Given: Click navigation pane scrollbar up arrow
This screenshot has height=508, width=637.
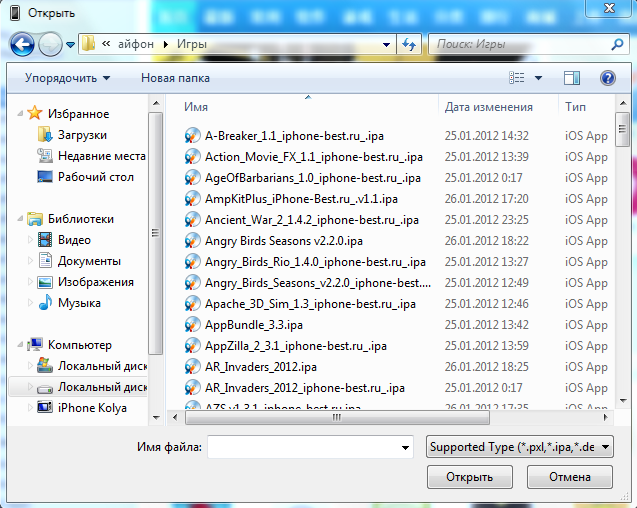Looking at the screenshot, I should point(156,103).
